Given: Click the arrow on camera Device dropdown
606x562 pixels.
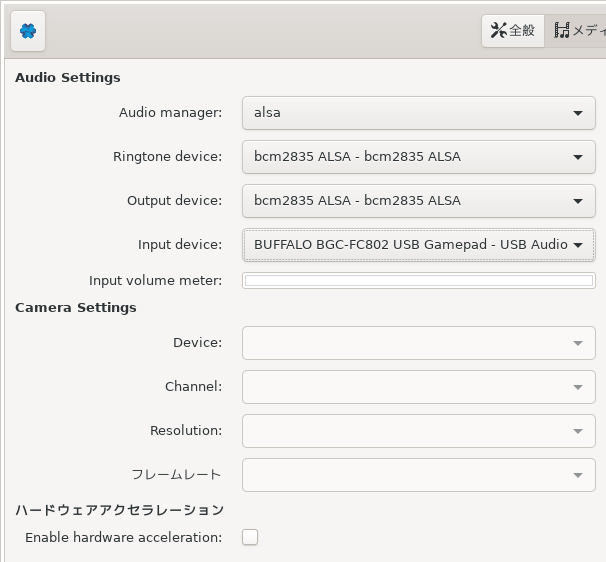Looking at the screenshot, I should pos(578,343).
